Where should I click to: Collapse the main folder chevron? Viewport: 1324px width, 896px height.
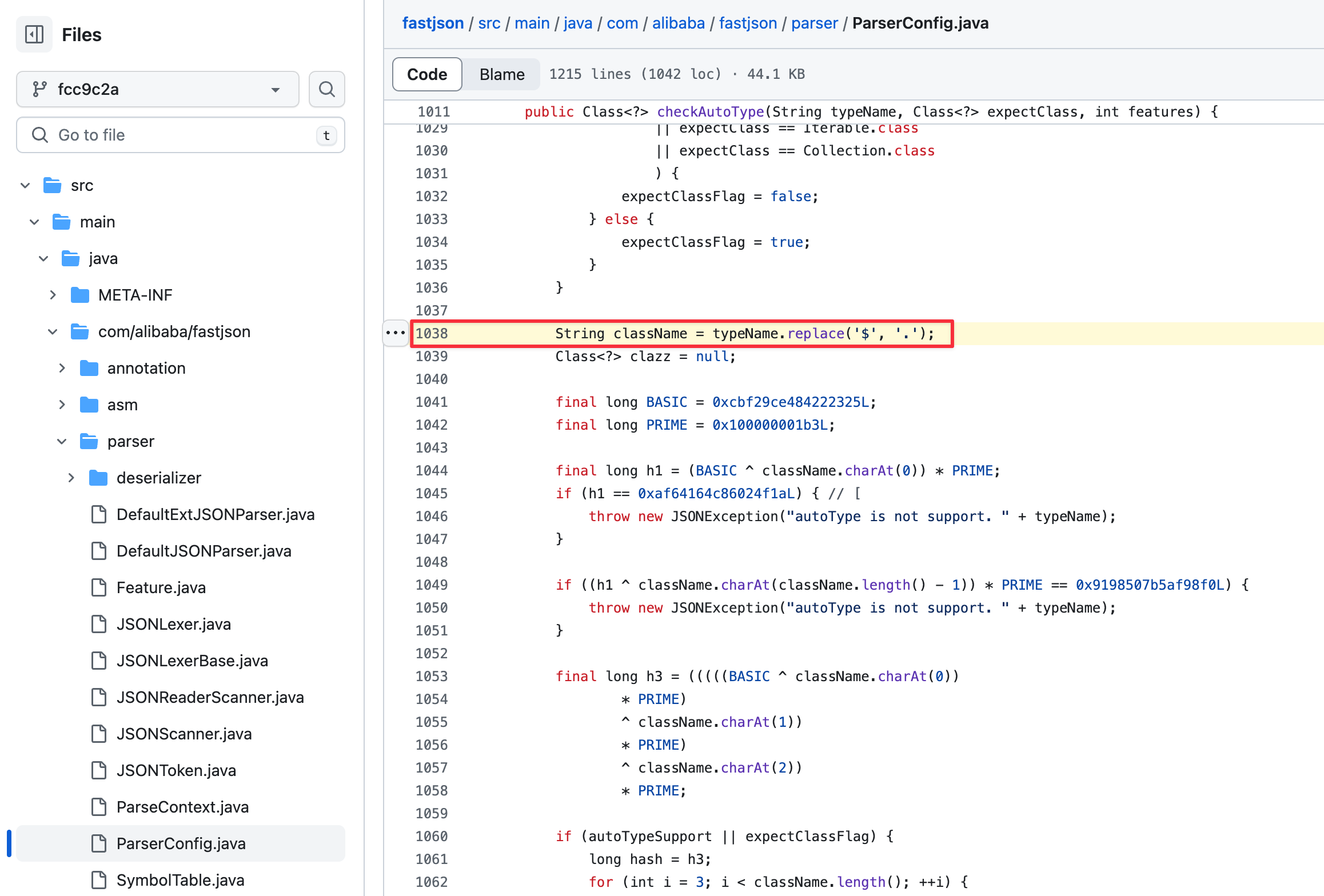click(34, 222)
